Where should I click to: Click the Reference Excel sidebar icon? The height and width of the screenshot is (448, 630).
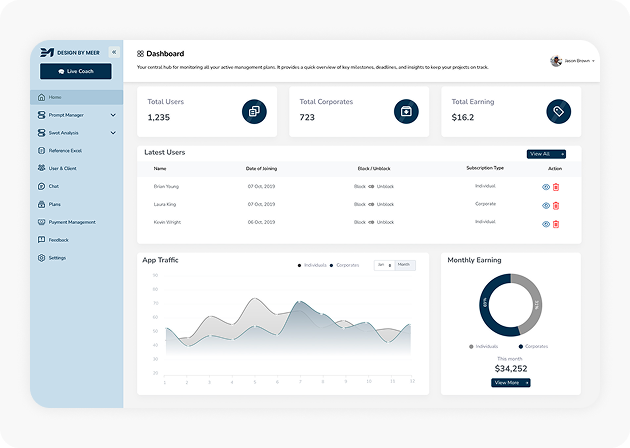(x=41, y=151)
